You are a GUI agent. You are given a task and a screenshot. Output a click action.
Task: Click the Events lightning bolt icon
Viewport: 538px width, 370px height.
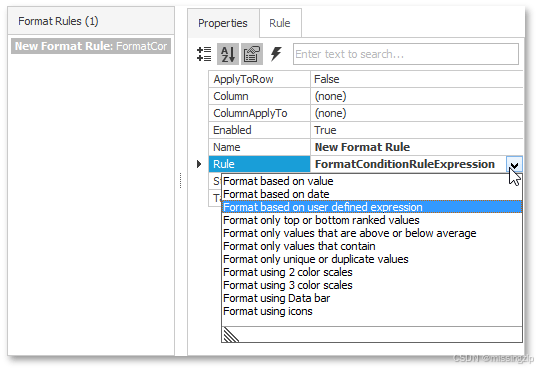click(x=276, y=54)
